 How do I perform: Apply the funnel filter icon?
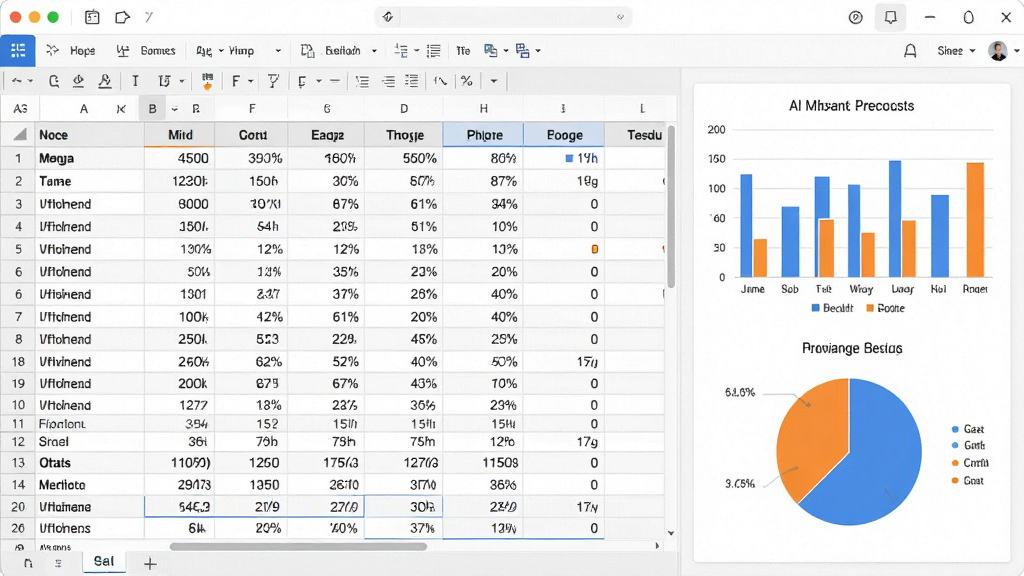click(273, 81)
